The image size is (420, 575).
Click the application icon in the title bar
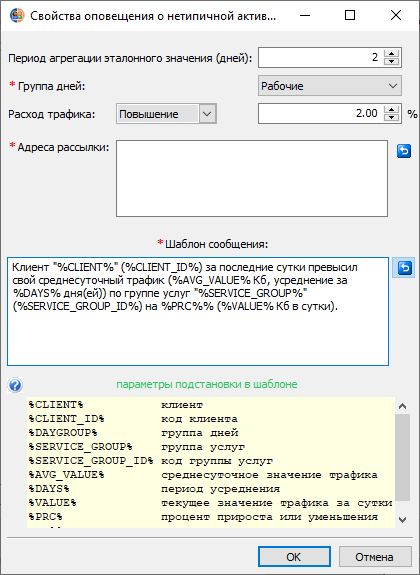tap(17, 16)
